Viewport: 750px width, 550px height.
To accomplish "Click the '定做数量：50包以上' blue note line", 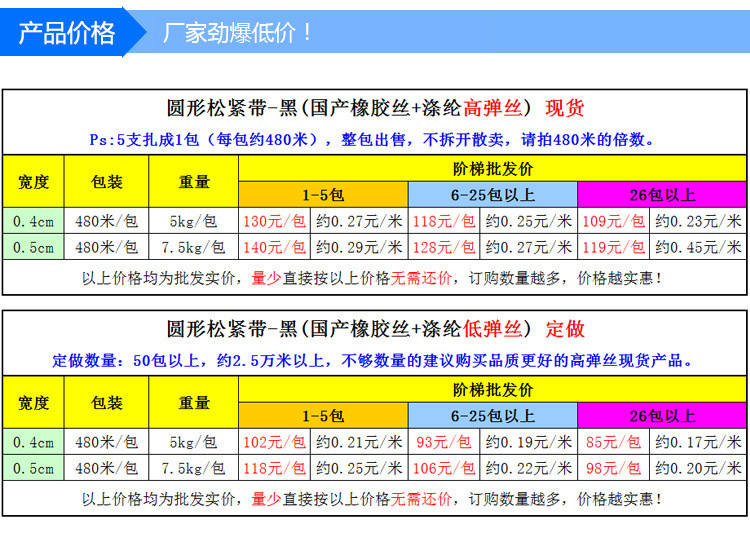I will (x=372, y=361).
